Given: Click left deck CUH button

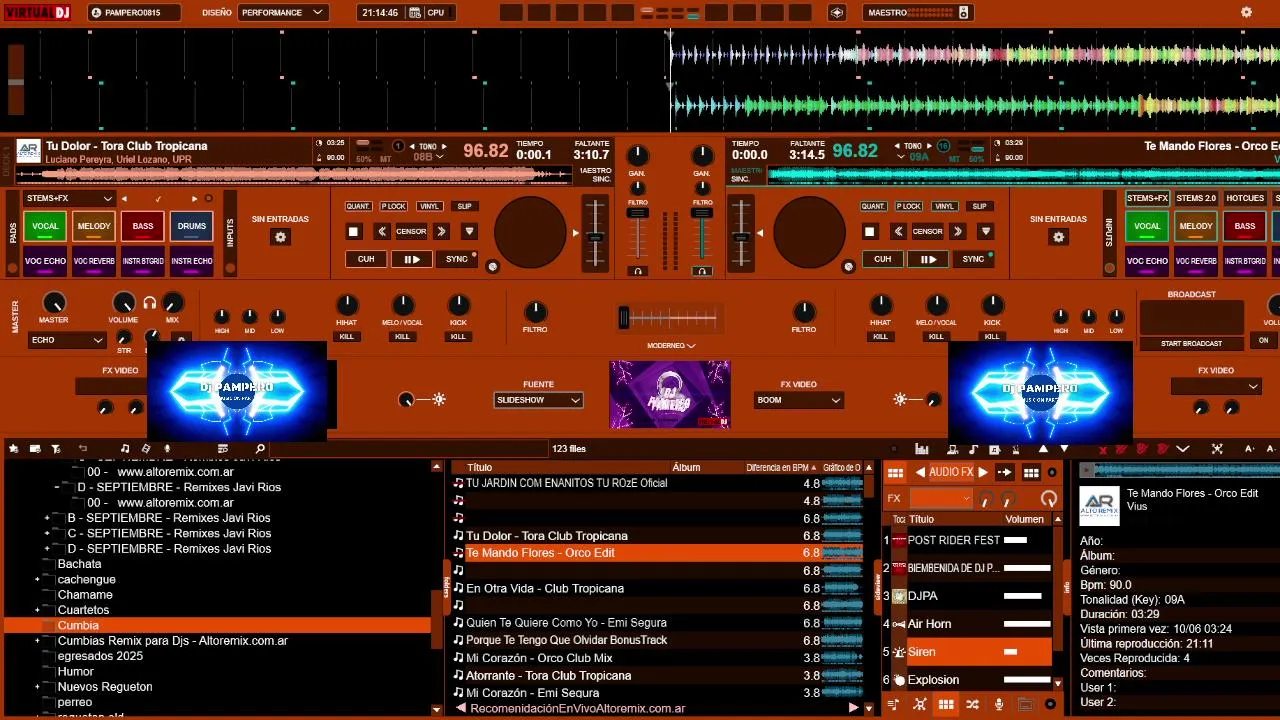Looking at the screenshot, I should (366, 259).
